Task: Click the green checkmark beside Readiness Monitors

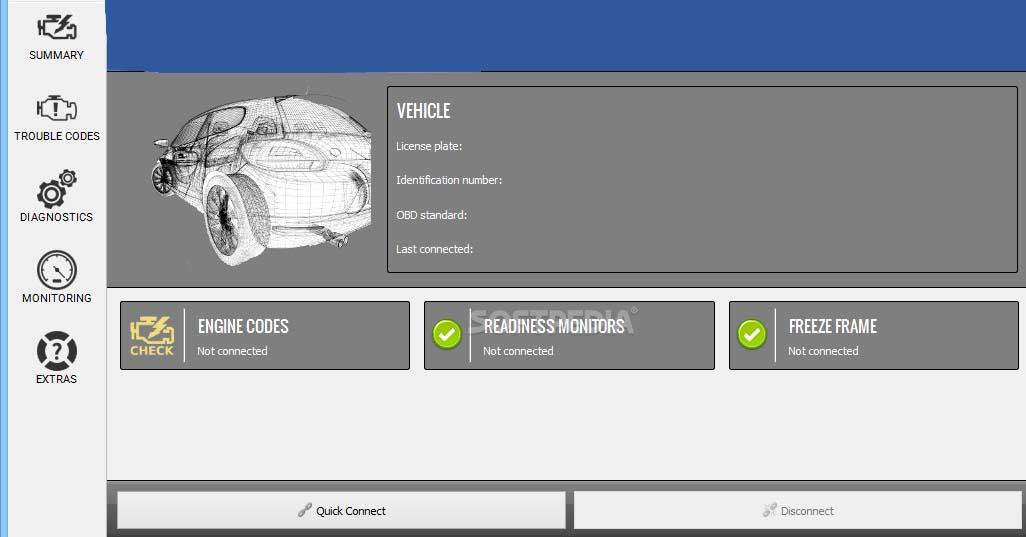Action: (x=447, y=335)
